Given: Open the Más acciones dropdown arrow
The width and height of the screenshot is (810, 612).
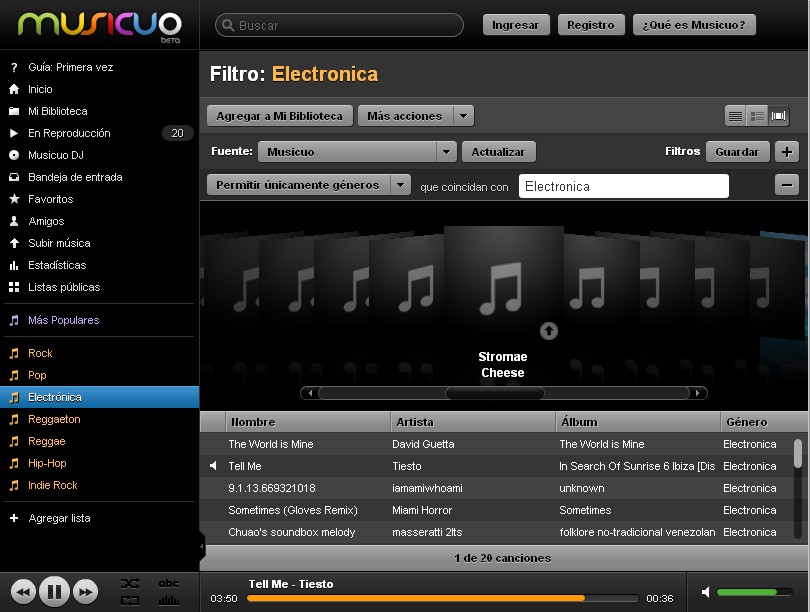Looking at the screenshot, I should (463, 116).
